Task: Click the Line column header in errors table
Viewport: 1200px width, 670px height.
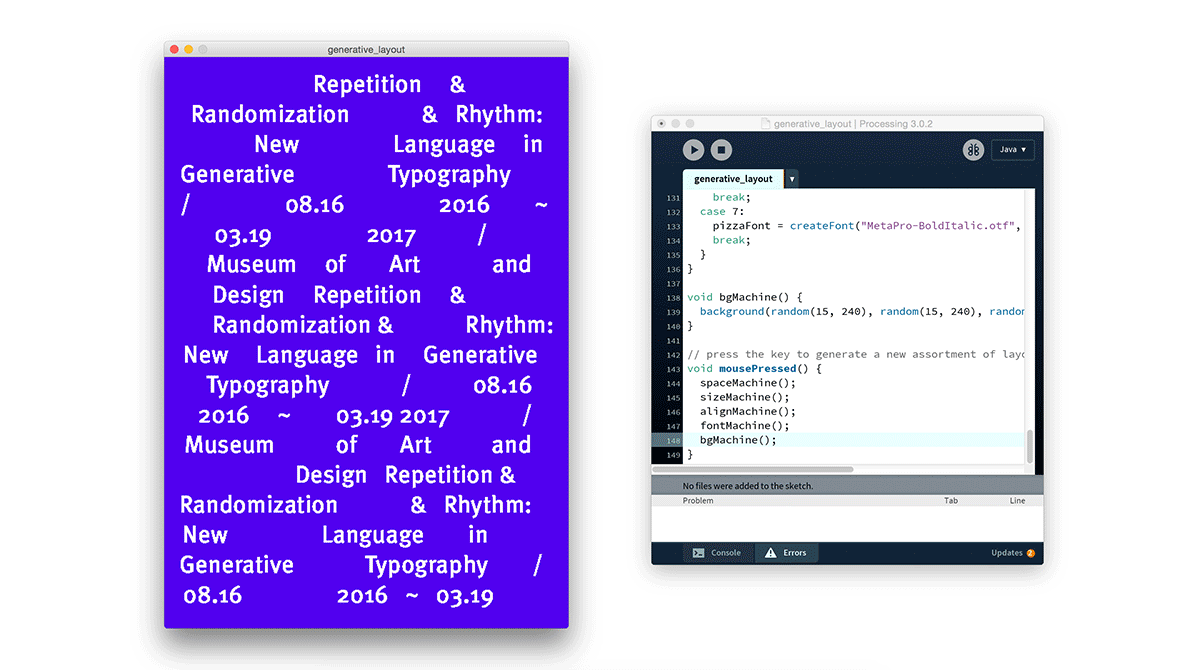Action: 1017,500
